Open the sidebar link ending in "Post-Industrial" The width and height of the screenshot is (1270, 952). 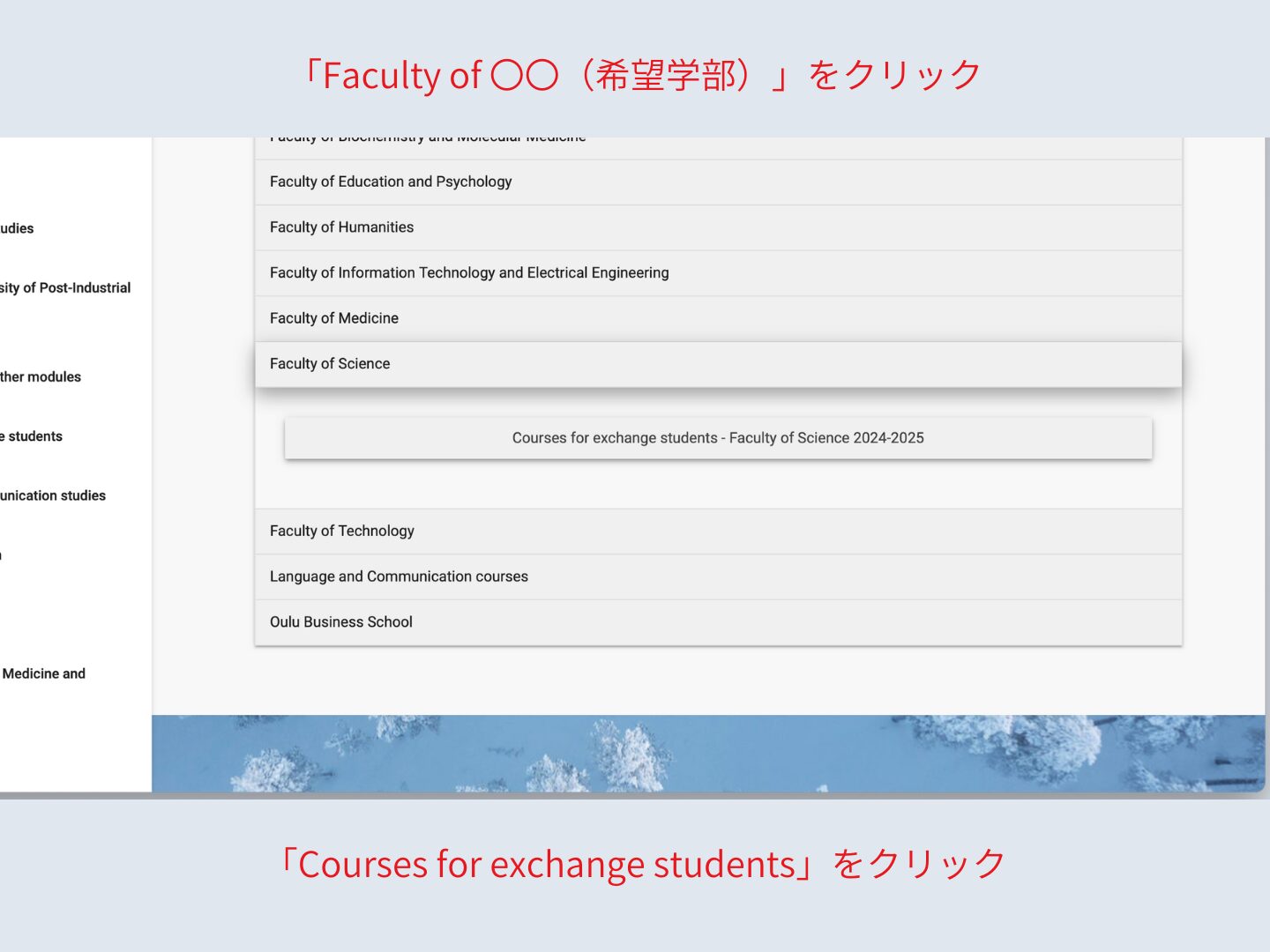pyautogui.click(x=66, y=288)
